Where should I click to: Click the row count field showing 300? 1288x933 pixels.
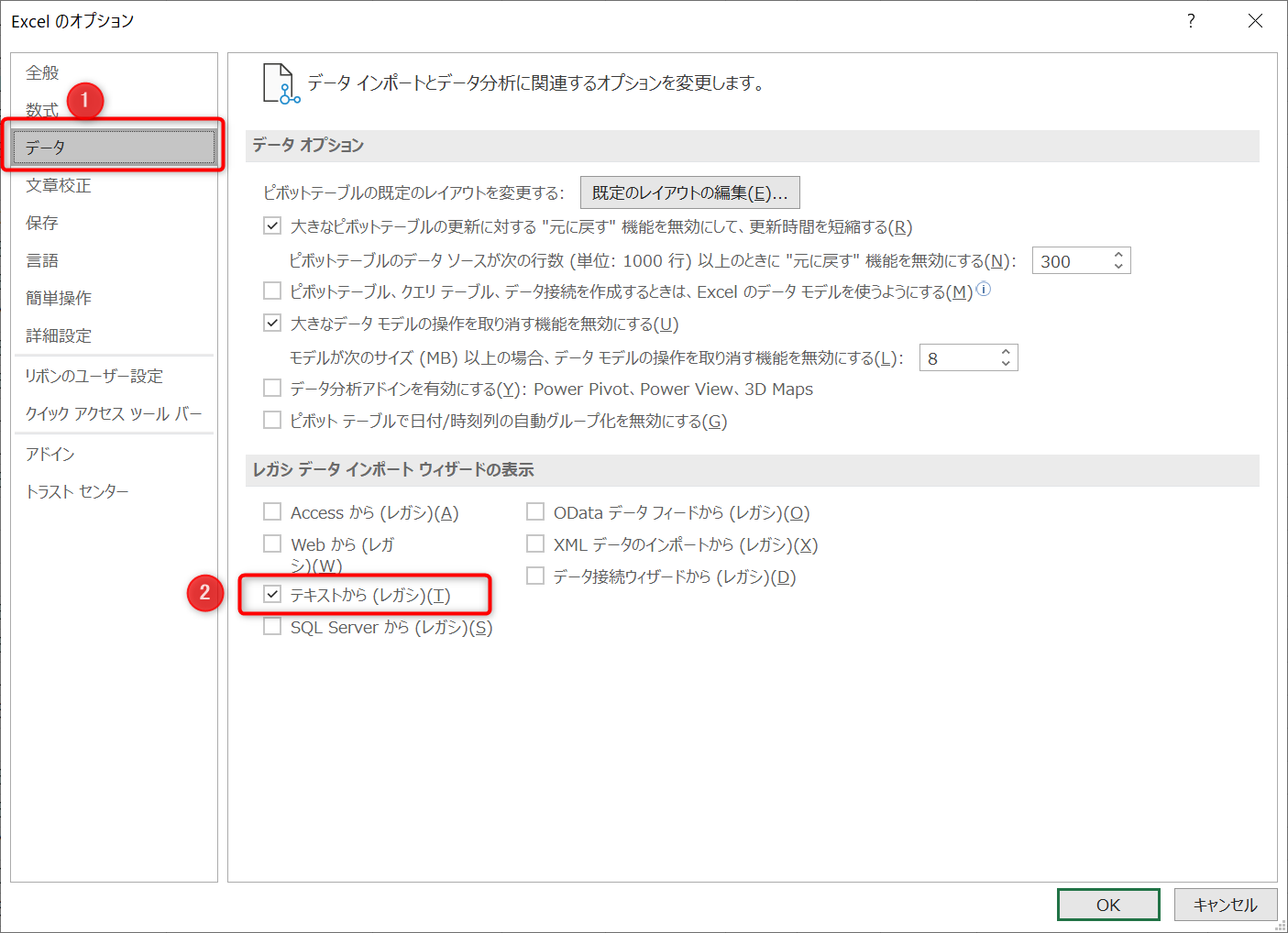pos(1071,261)
